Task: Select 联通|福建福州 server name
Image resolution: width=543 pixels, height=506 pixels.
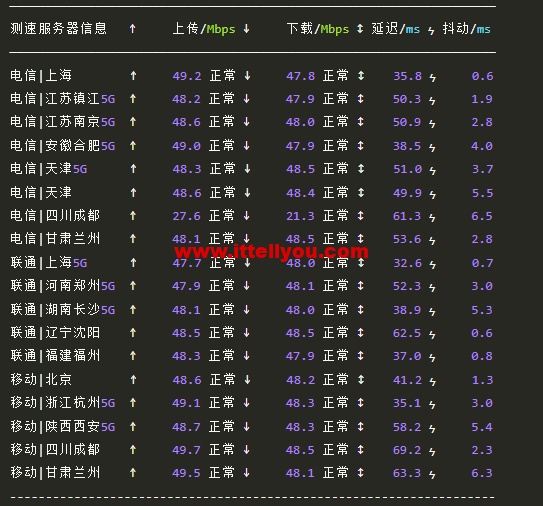Action: coord(55,356)
